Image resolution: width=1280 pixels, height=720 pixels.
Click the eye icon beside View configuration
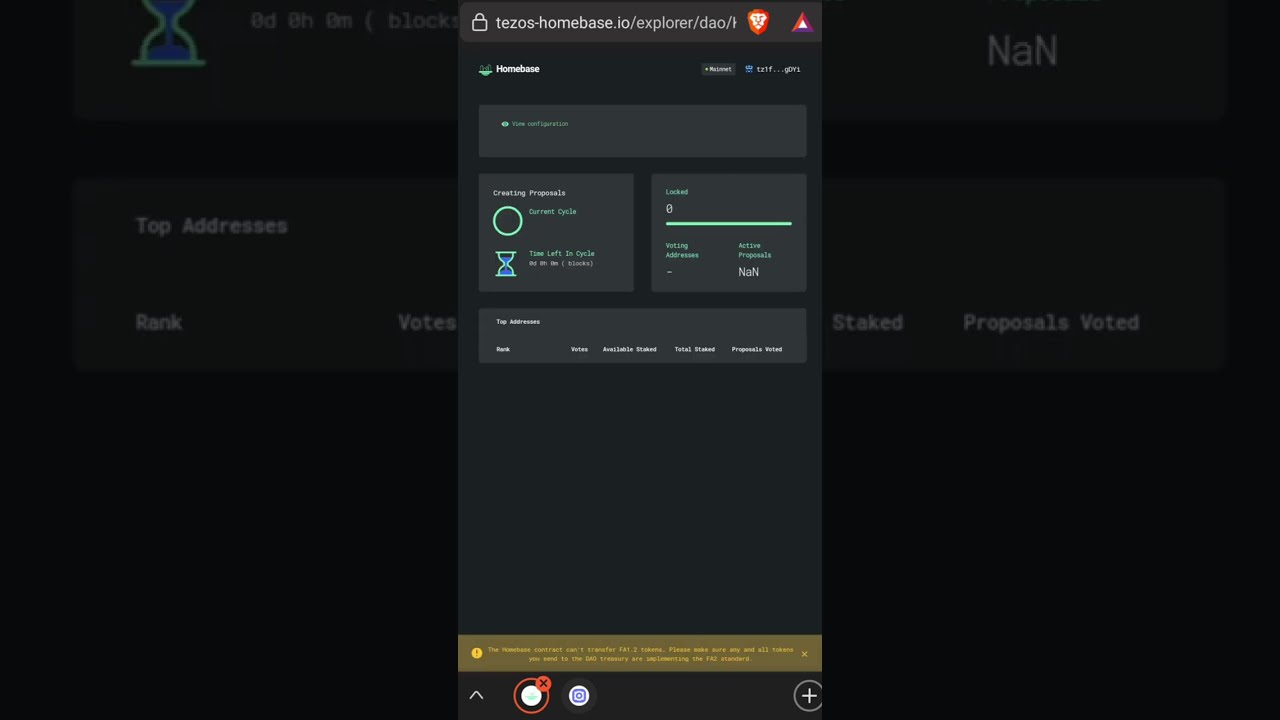(x=505, y=124)
